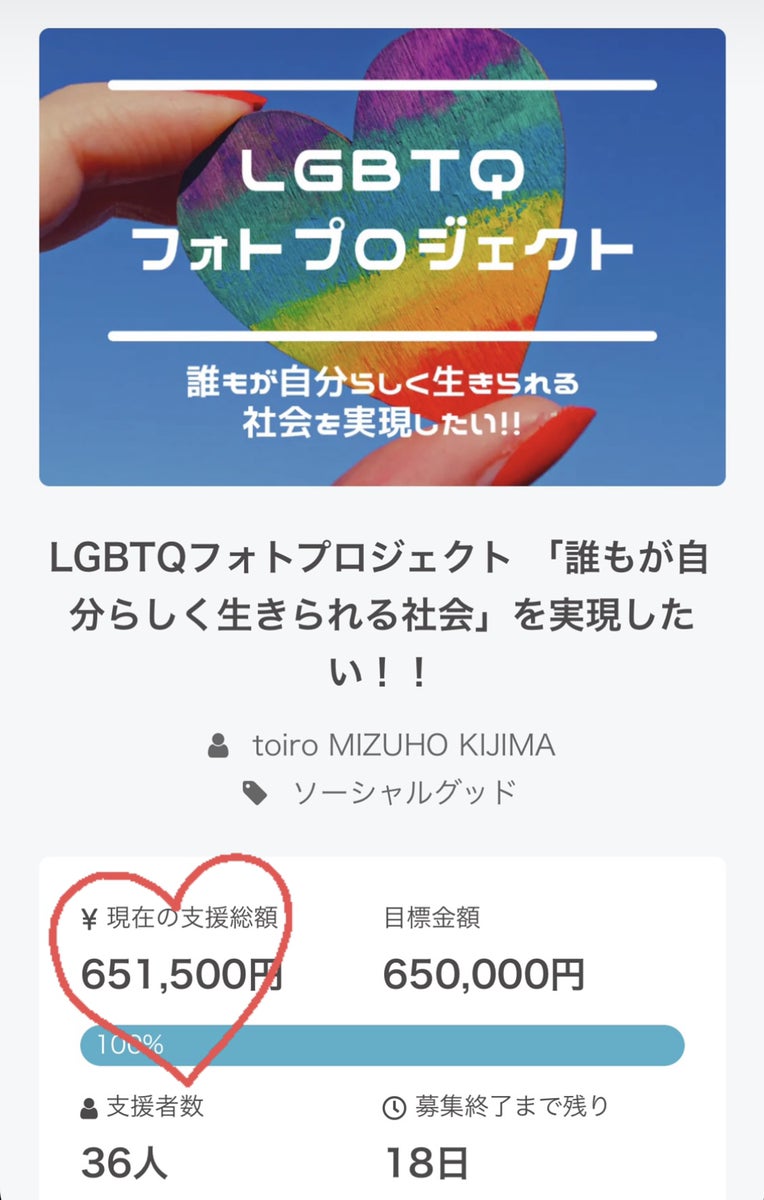Screen dimensions: 764x1200
Task: Click the 650,000円 target amount
Action: [x=484, y=973]
